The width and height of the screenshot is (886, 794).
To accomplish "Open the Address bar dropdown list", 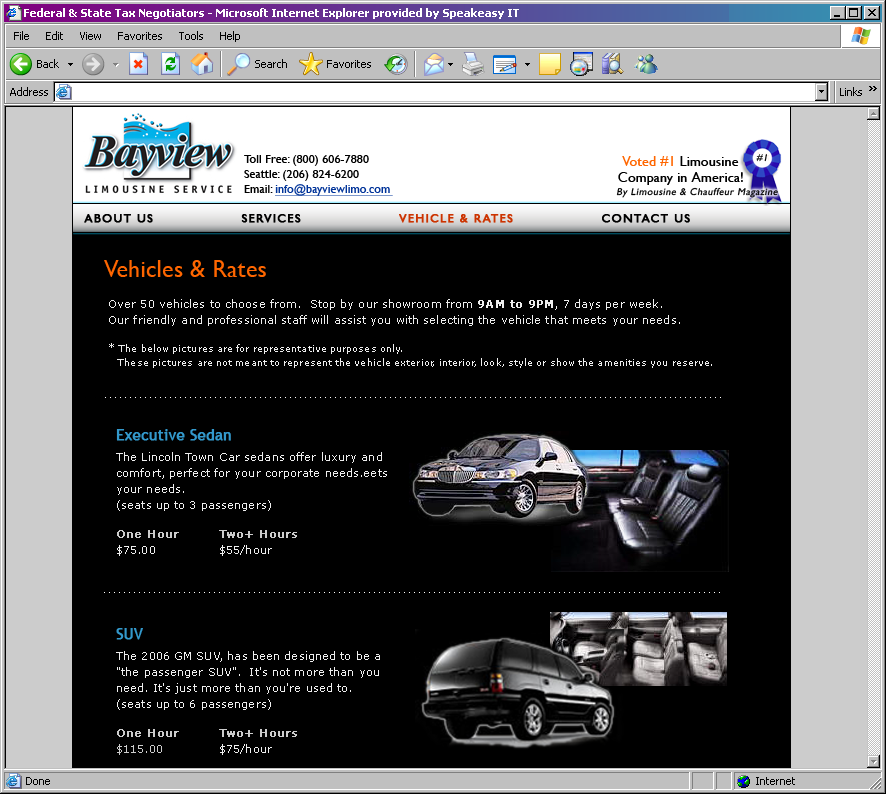I will click(x=822, y=92).
